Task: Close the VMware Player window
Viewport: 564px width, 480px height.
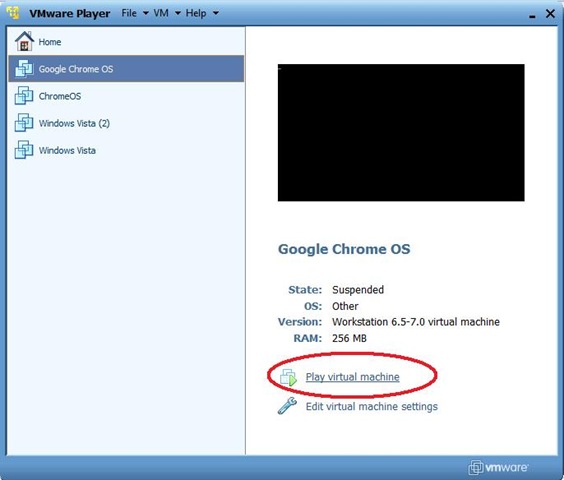Action: (550, 14)
